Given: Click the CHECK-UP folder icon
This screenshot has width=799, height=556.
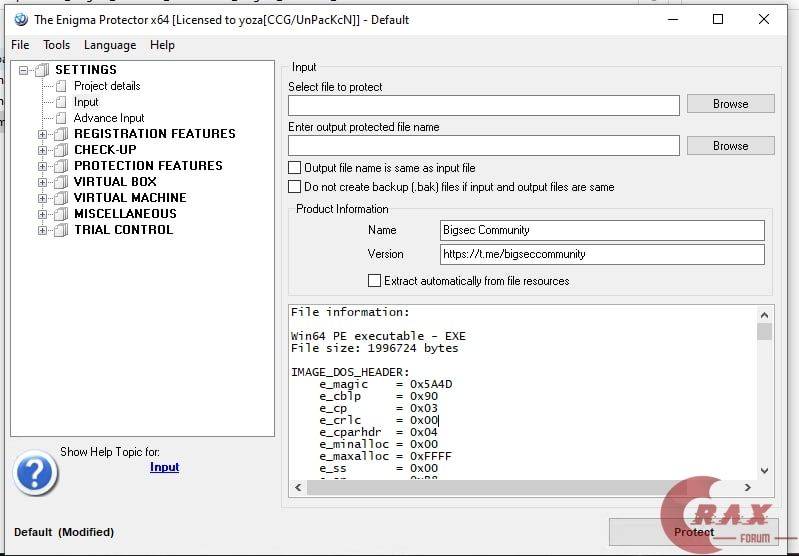Looking at the screenshot, I should click(x=61, y=150).
